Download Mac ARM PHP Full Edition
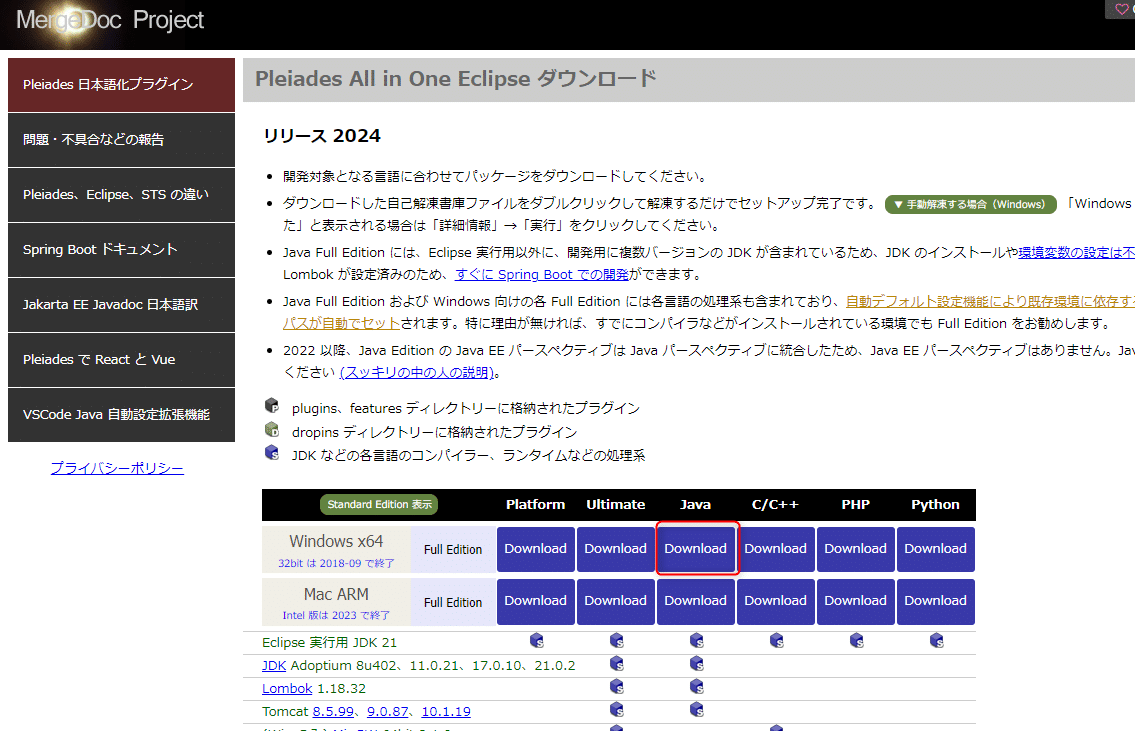Image resolution: width=1135 pixels, height=731 pixels. pyautogui.click(x=856, y=601)
